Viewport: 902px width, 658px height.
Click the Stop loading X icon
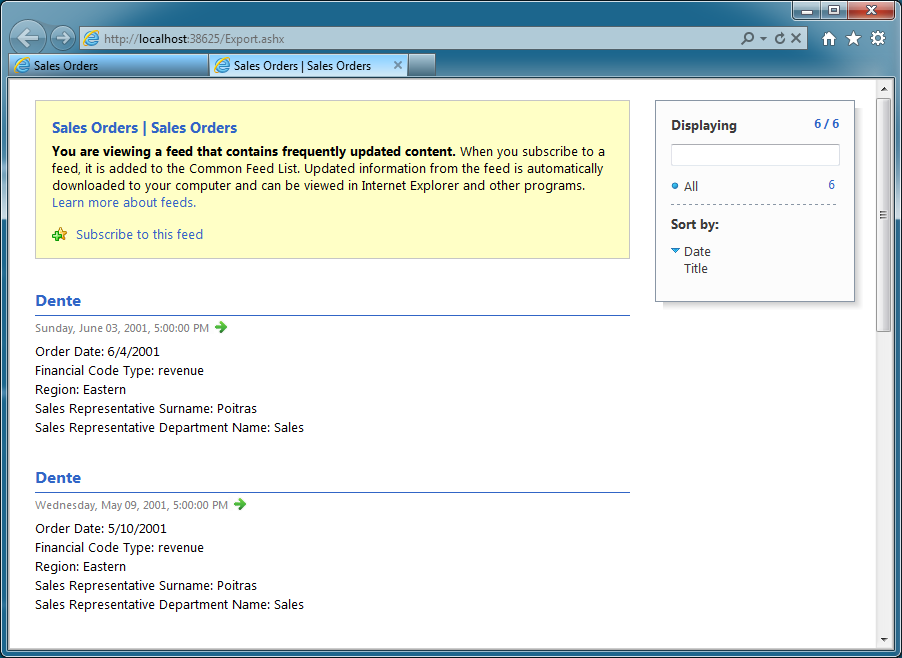[x=796, y=39]
